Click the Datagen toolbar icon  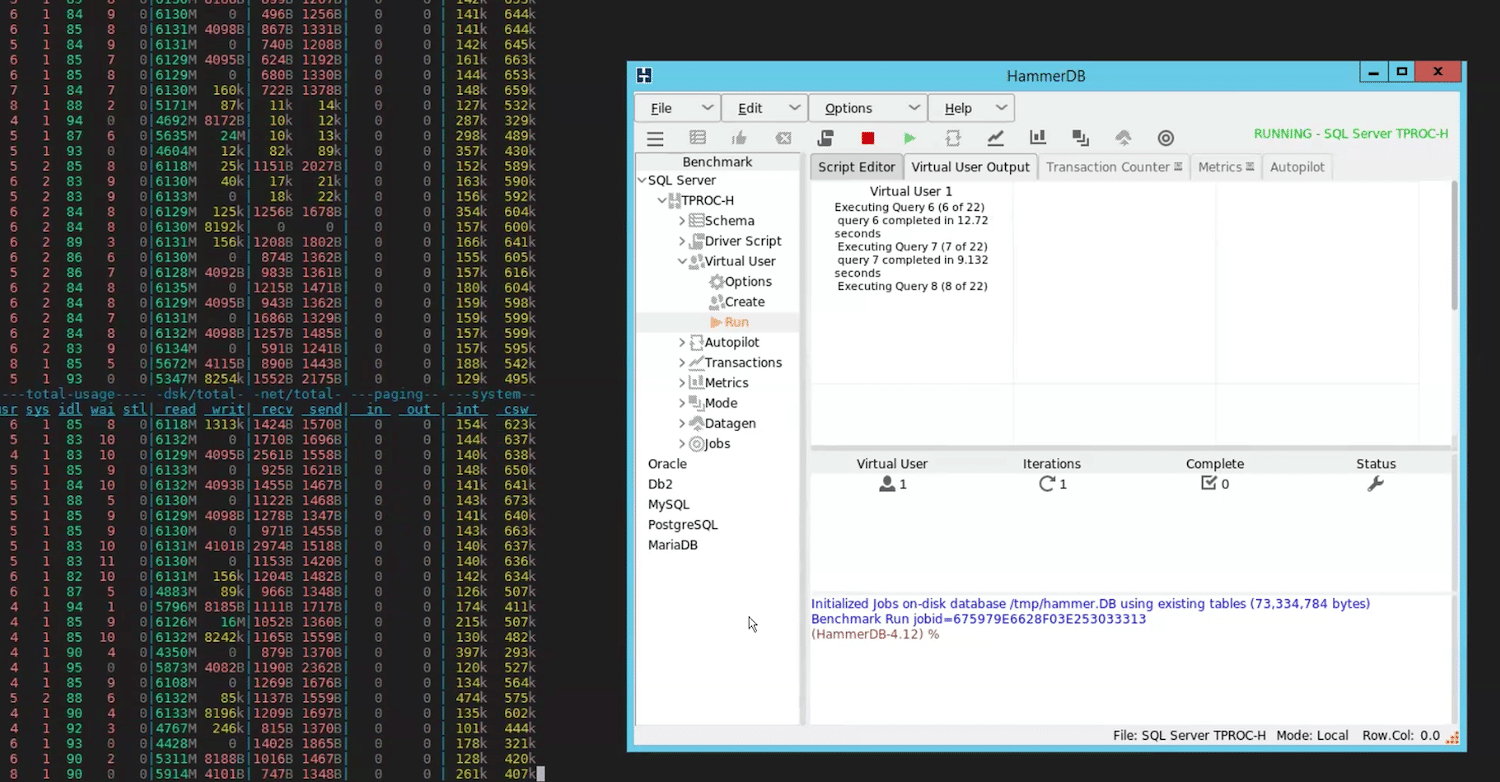pos(1123,138)
